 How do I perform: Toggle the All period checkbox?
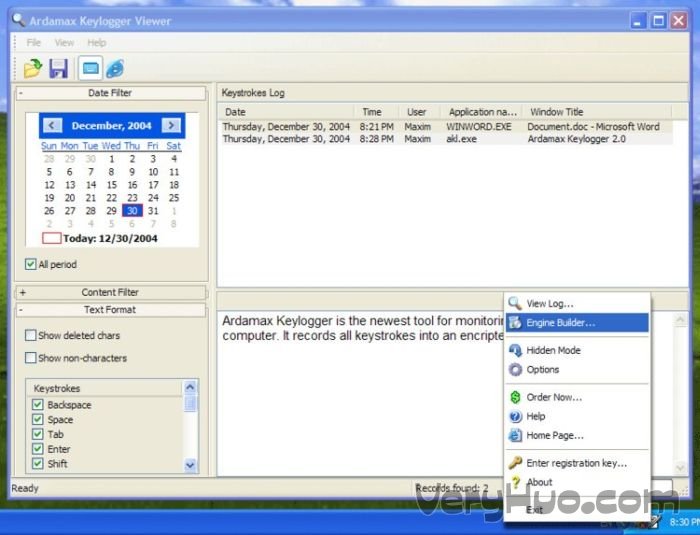30,264
